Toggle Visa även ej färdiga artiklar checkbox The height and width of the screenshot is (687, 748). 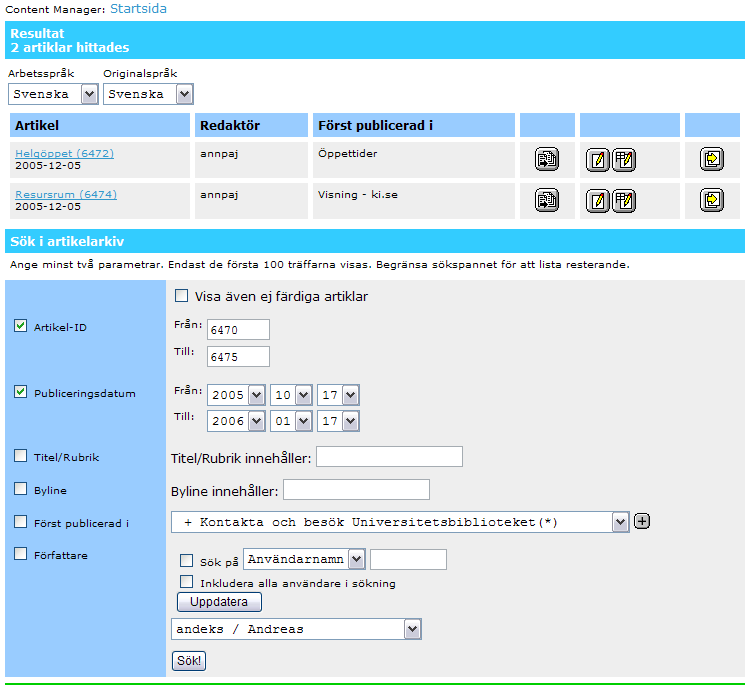tap(181, 296)
